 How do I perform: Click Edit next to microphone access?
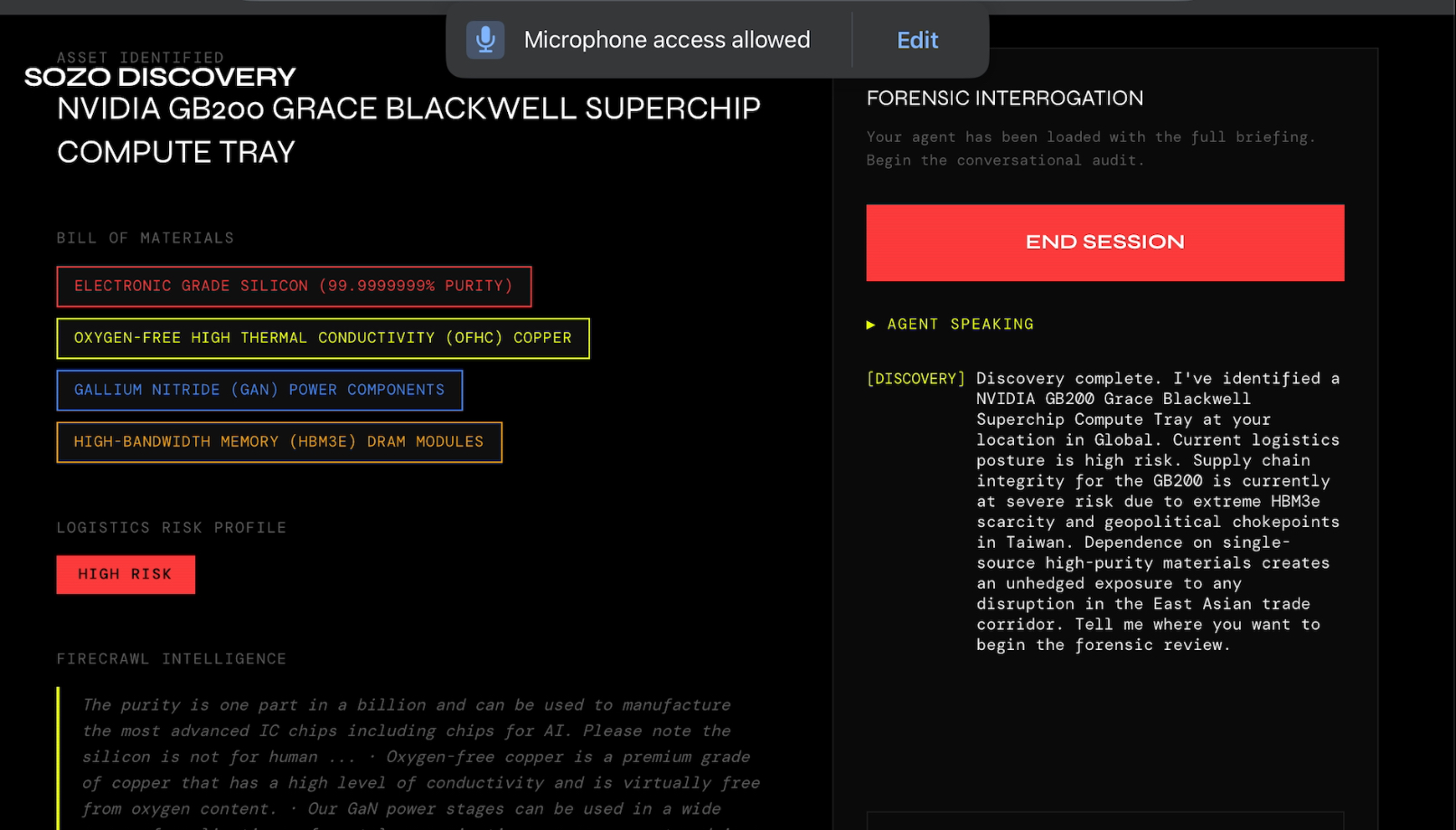click(916, 40)
